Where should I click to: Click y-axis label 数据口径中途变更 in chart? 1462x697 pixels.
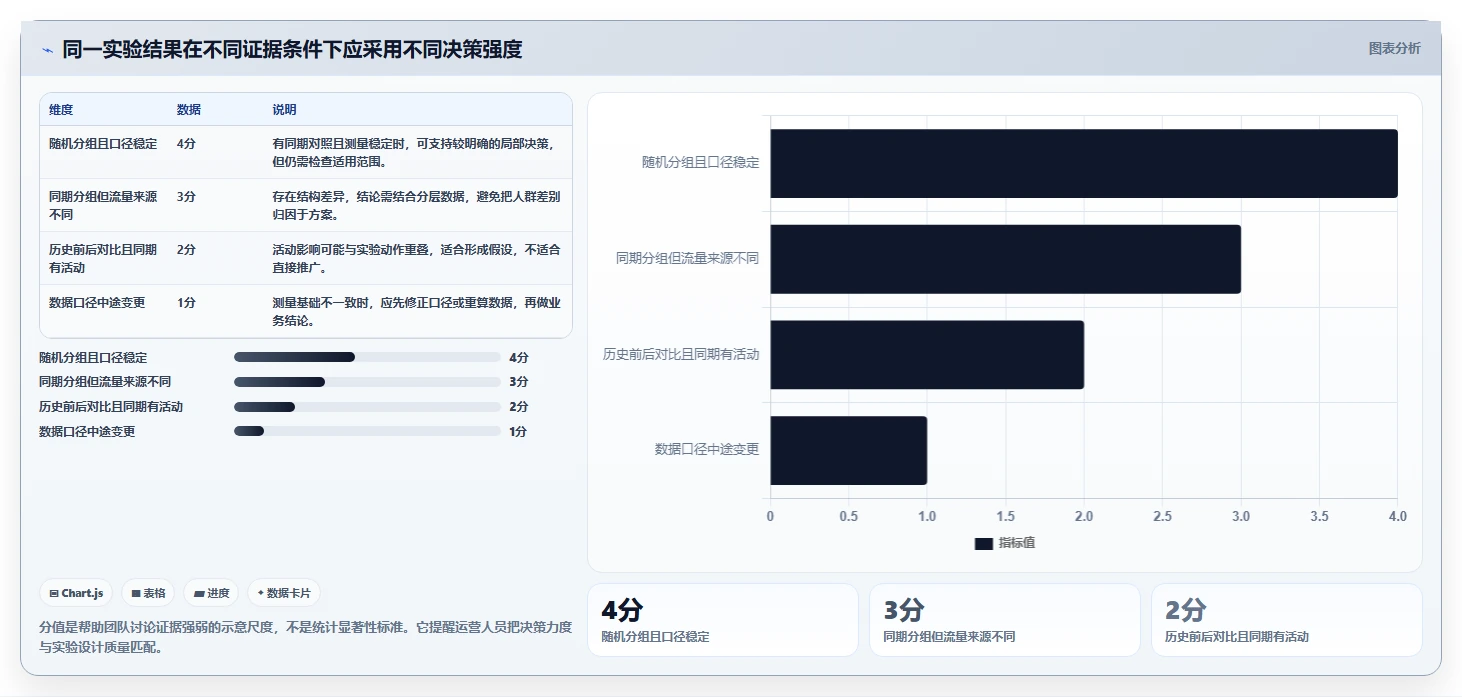pyautogui.click(x=707, y=450)
